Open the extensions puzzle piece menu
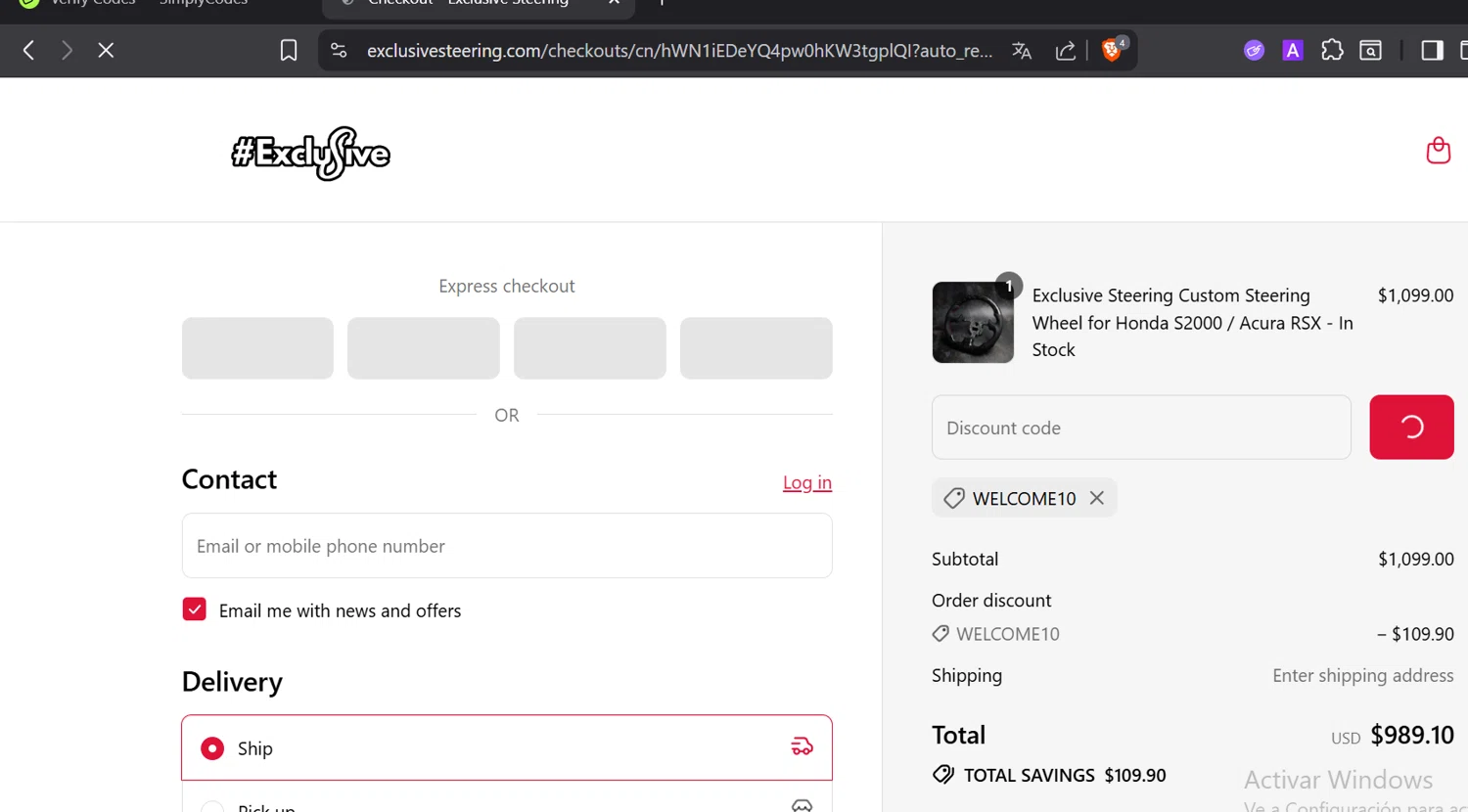The width and height of the screenshot is (1468, 812). (x=1332, y=50)
